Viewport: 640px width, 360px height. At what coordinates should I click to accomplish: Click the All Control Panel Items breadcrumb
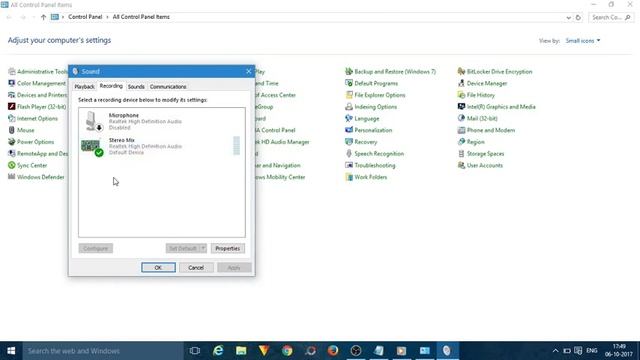[x=141, y=17]
